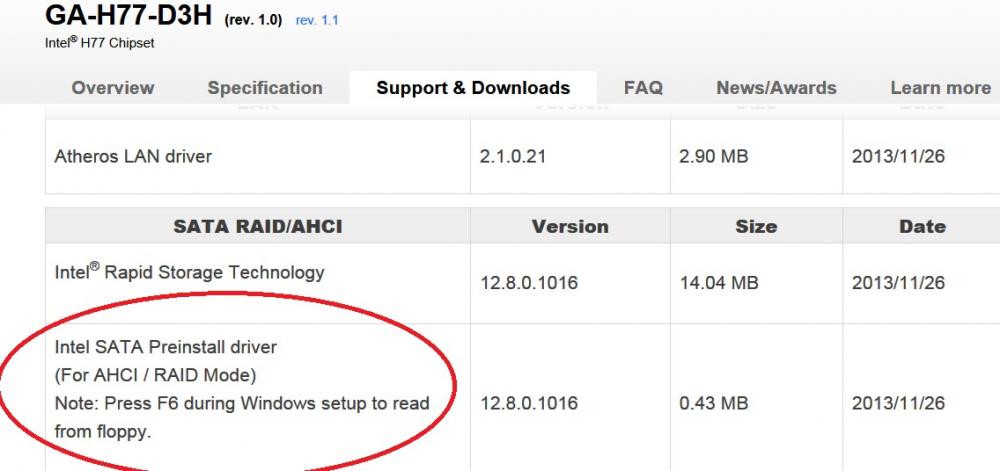This screenshot has width=1000, height=471.
Task: Click the Rapid Storage Technology date 2013/11/26
Action: click(898, 282)
